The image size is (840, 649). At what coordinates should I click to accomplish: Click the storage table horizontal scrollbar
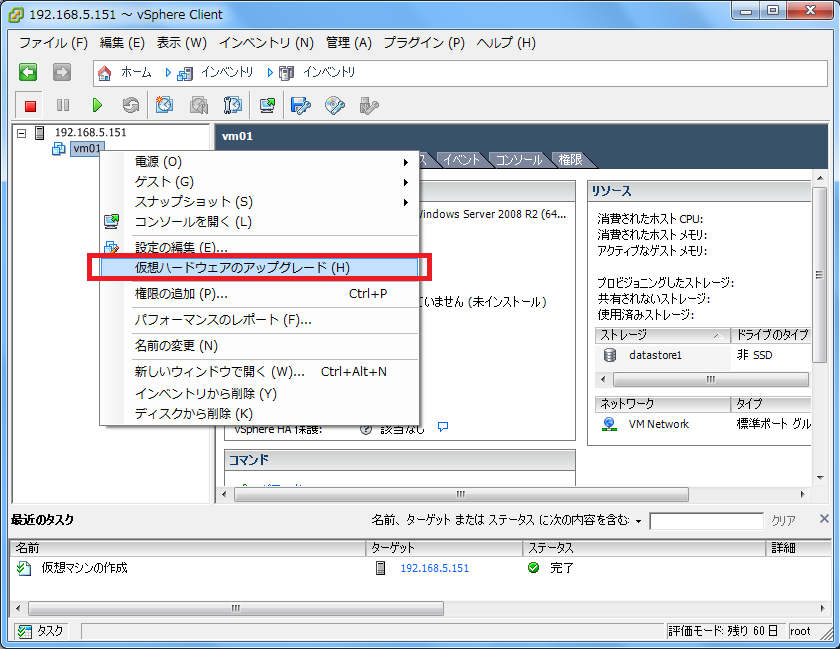tap(711, 379)
